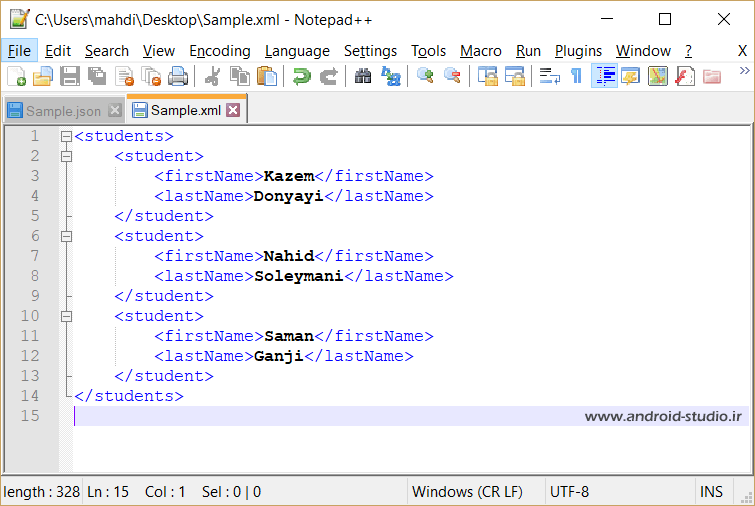Select the Sample.xml tab
This screenshot has height=506, width=755.
(185, 110)
